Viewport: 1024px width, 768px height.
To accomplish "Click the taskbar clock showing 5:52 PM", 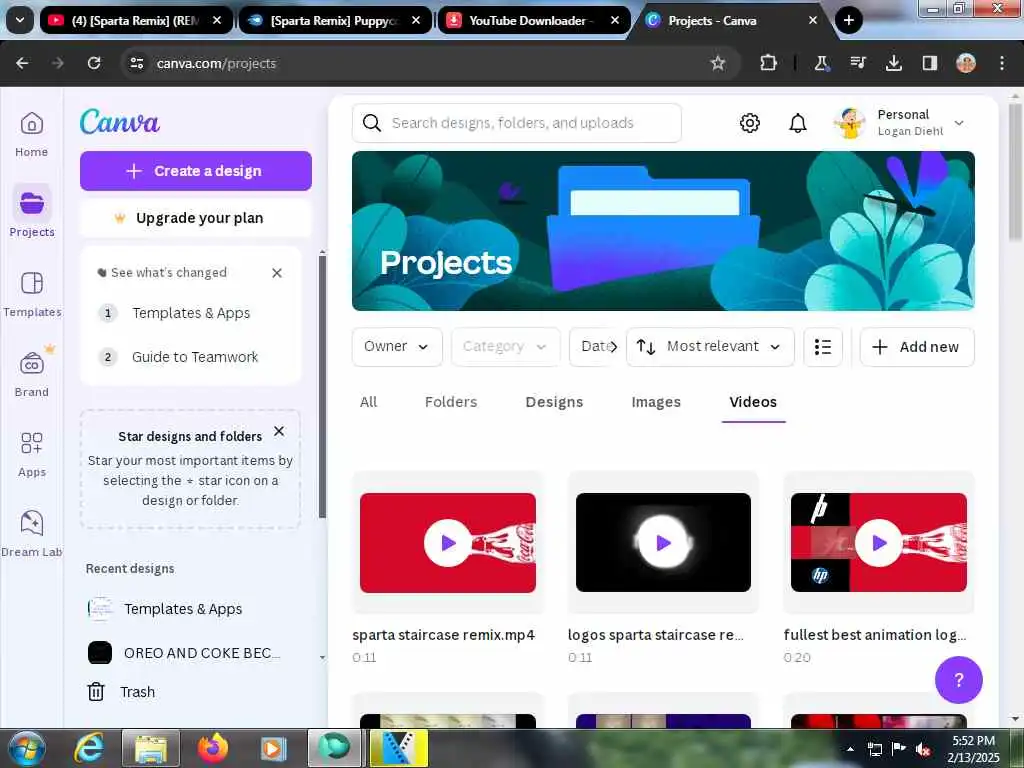I will (973, 749).
